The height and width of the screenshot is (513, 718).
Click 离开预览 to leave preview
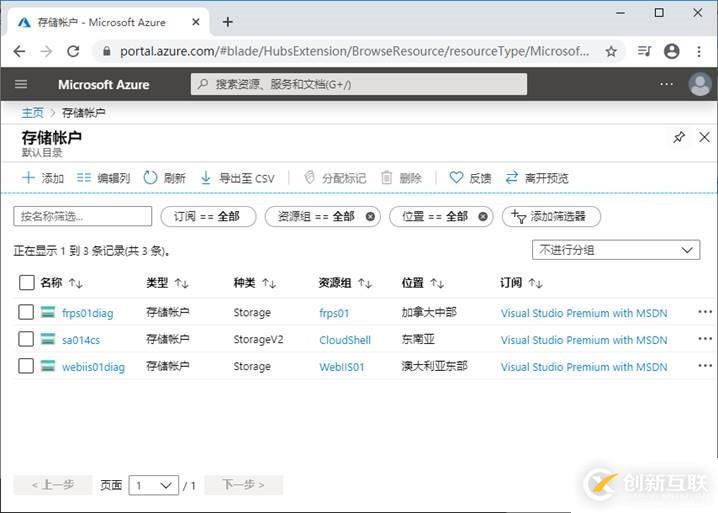pos(537,178)
